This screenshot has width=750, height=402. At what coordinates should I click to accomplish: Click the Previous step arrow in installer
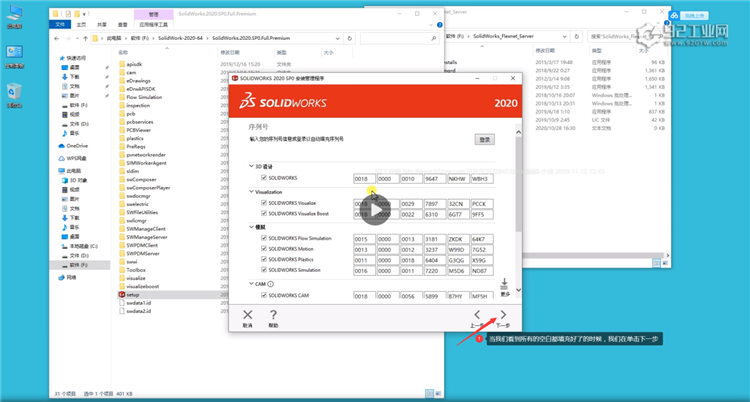pyautogui.click(x=477, y=315)
